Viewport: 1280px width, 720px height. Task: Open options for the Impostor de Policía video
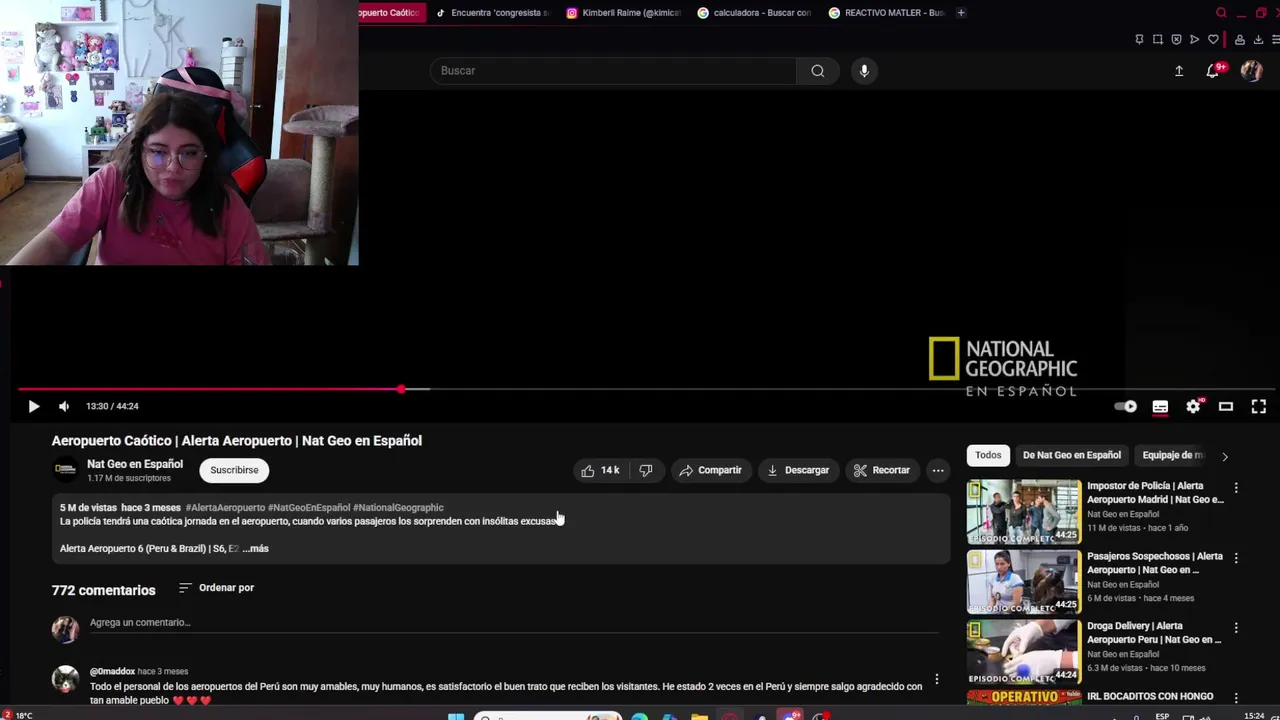point(1236,488)
